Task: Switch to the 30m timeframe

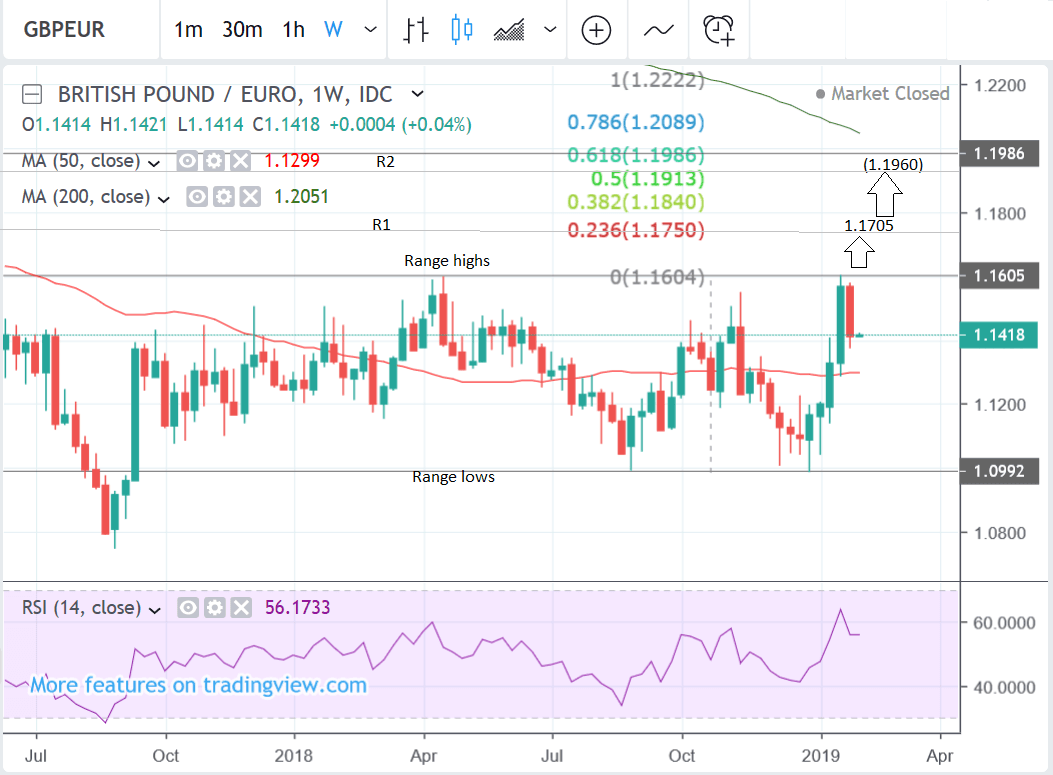Action: (x=242, y=30)
